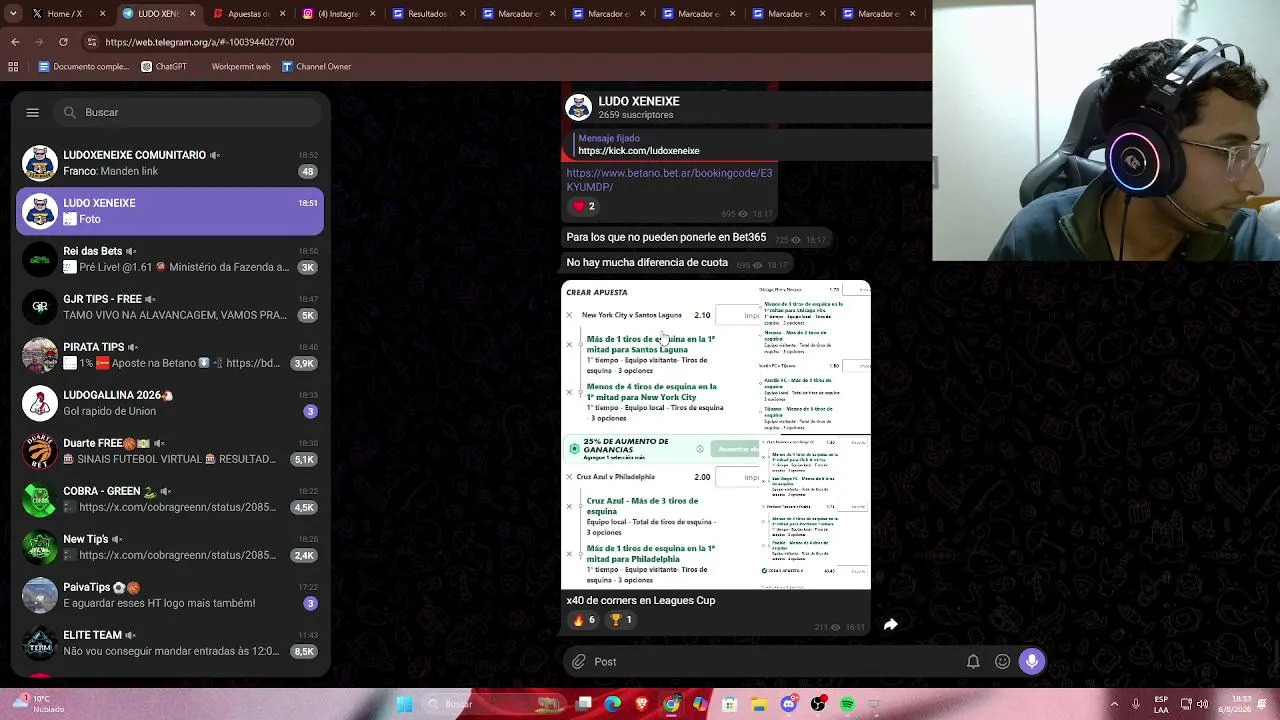Viewport: 1280px width, 720px height.
Task: View site information icon in address bar
Action: [x=91, y=42]
